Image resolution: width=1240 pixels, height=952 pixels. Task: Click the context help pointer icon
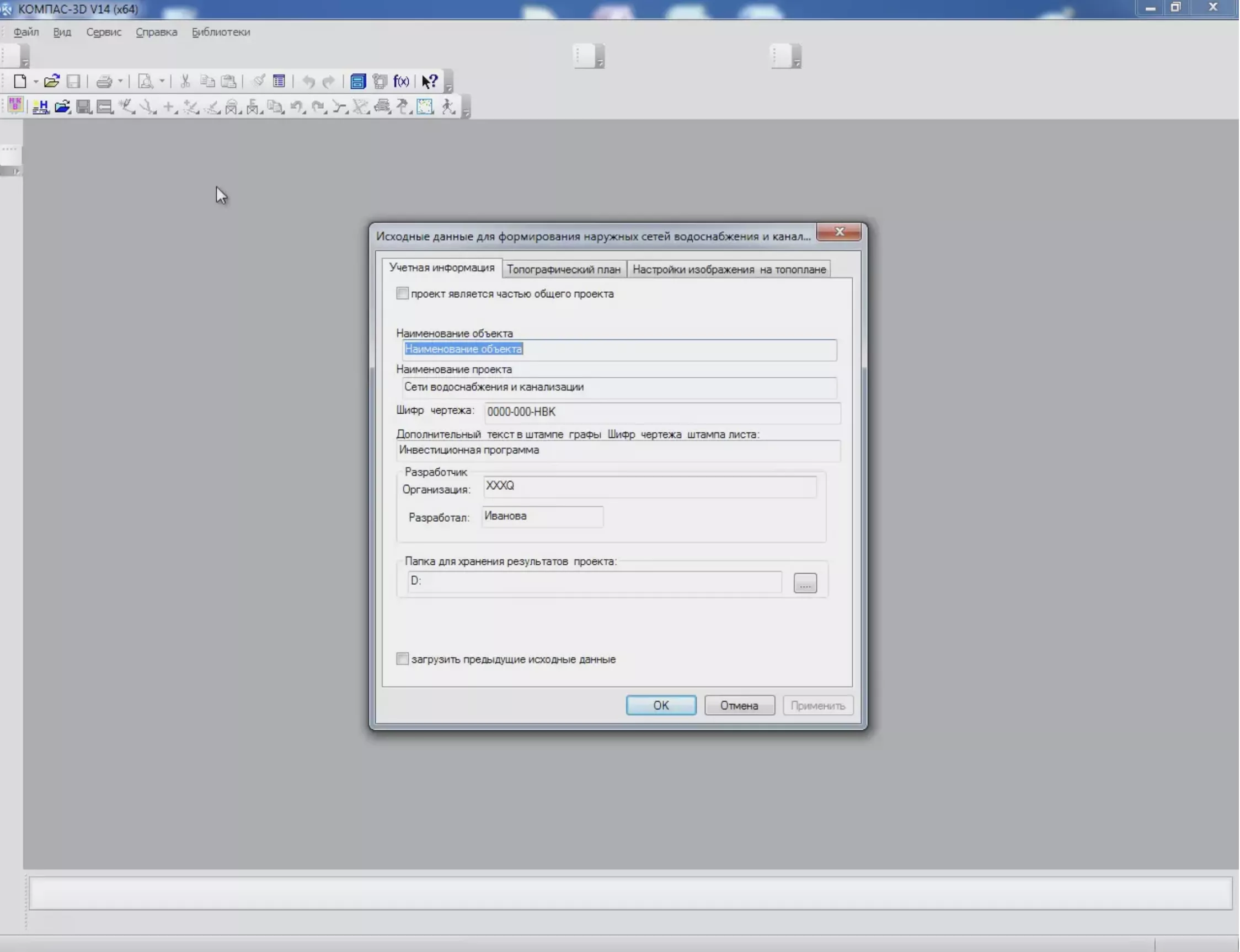pos(430,82)
